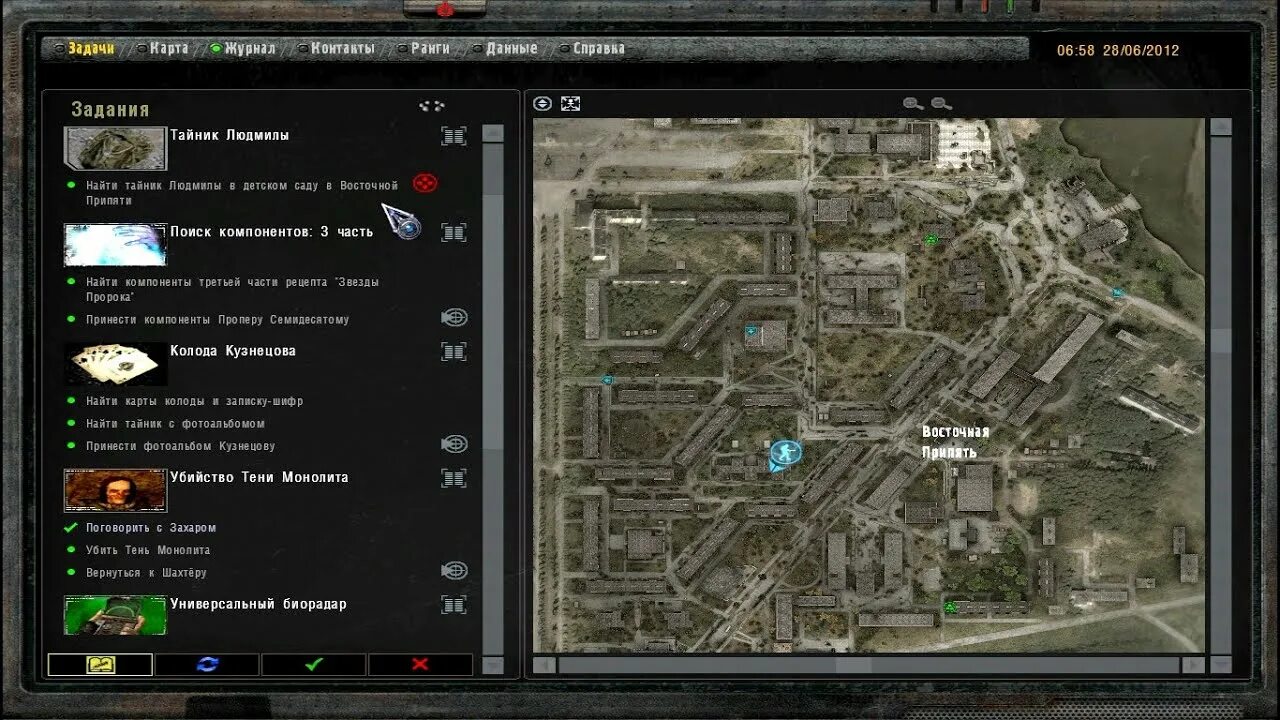Select the Универсальный биорадар task title

point(258,604)
